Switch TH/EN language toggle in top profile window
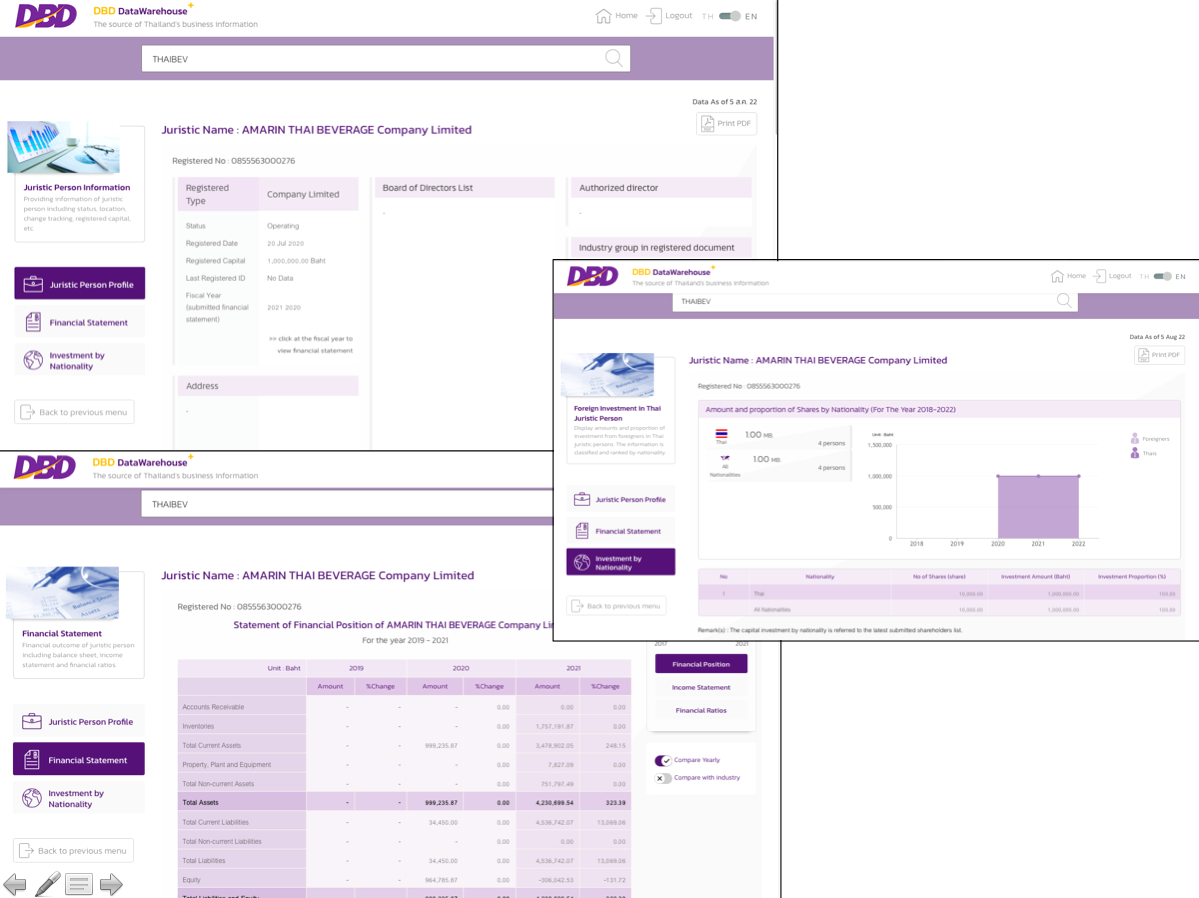This screenshot has width=1199, height=898. click(729, 16)
